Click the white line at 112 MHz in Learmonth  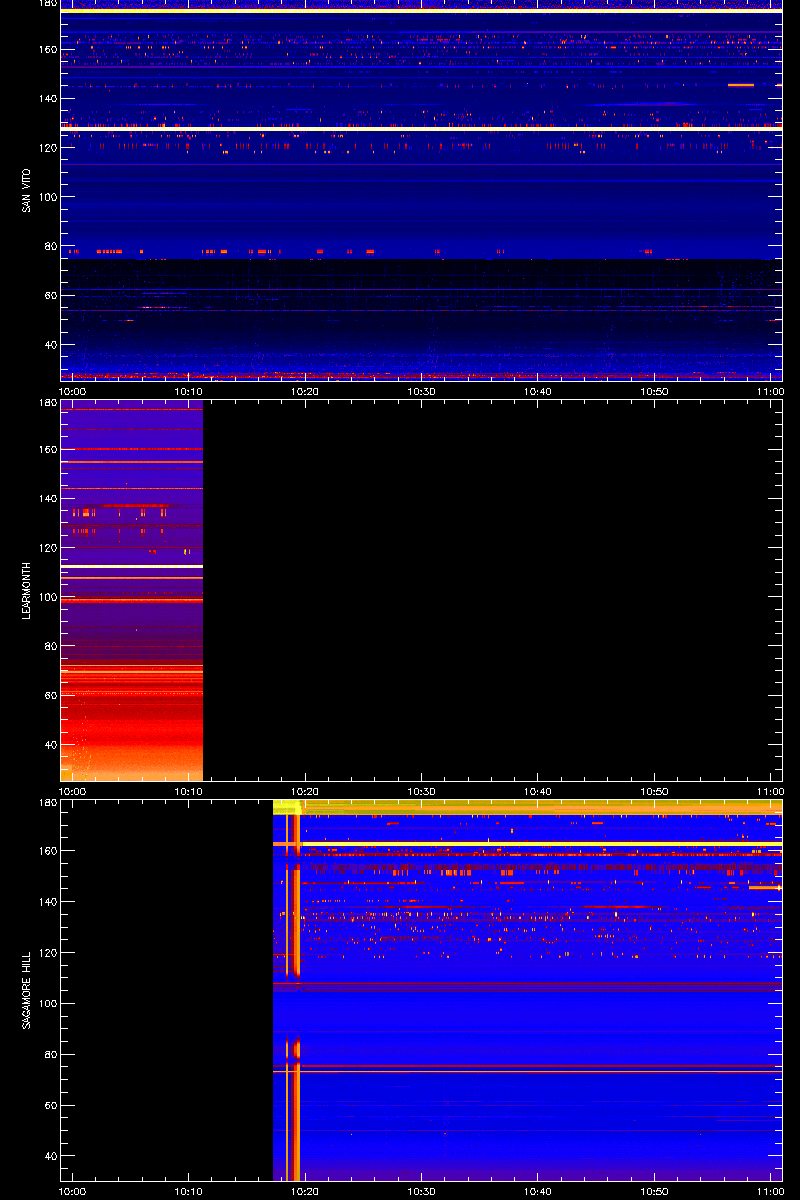[132, 566]
